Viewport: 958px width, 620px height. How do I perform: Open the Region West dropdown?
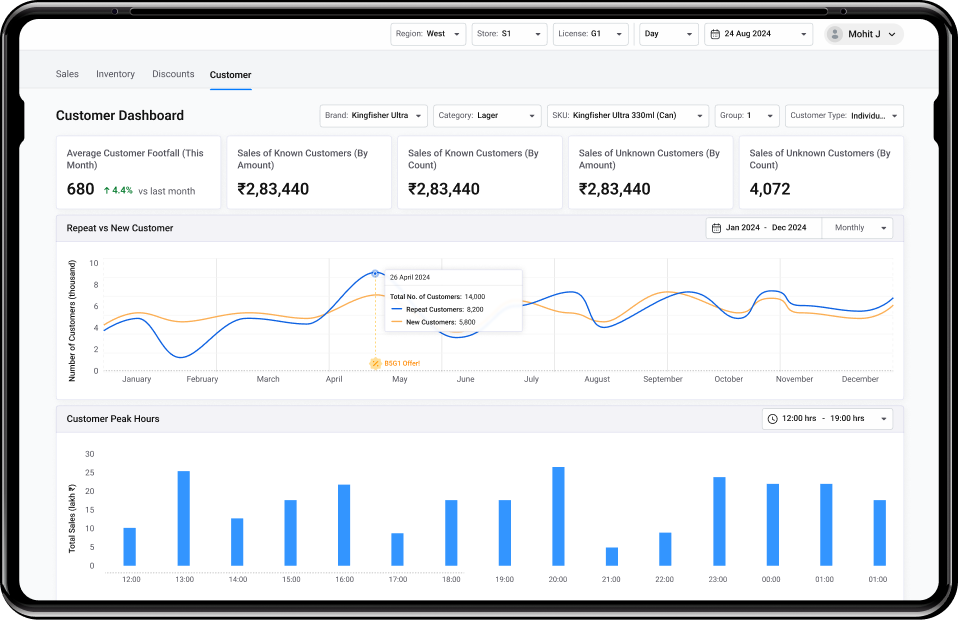[428, 33]
